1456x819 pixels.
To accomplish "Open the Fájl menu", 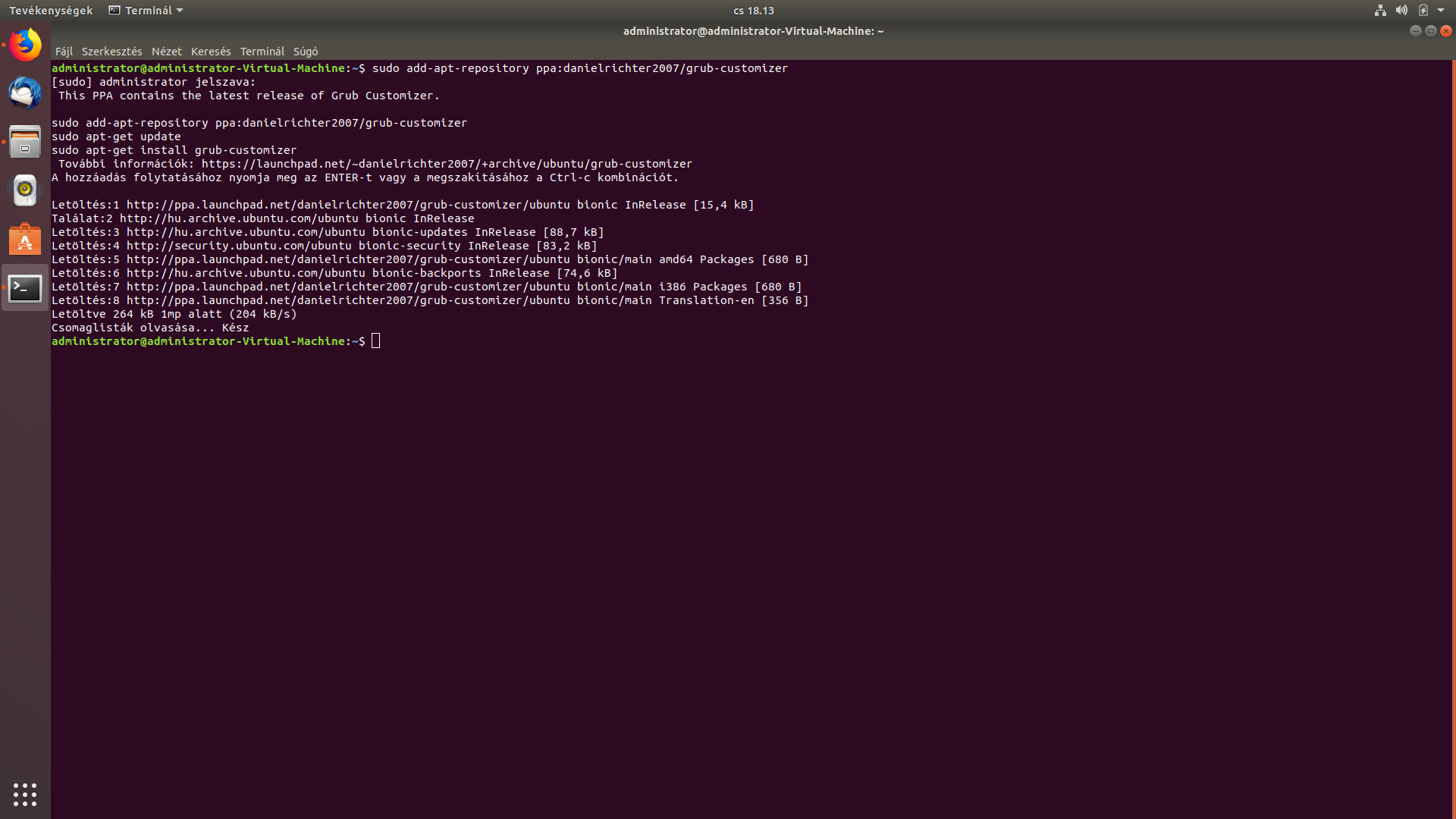I will click(64, 52).
